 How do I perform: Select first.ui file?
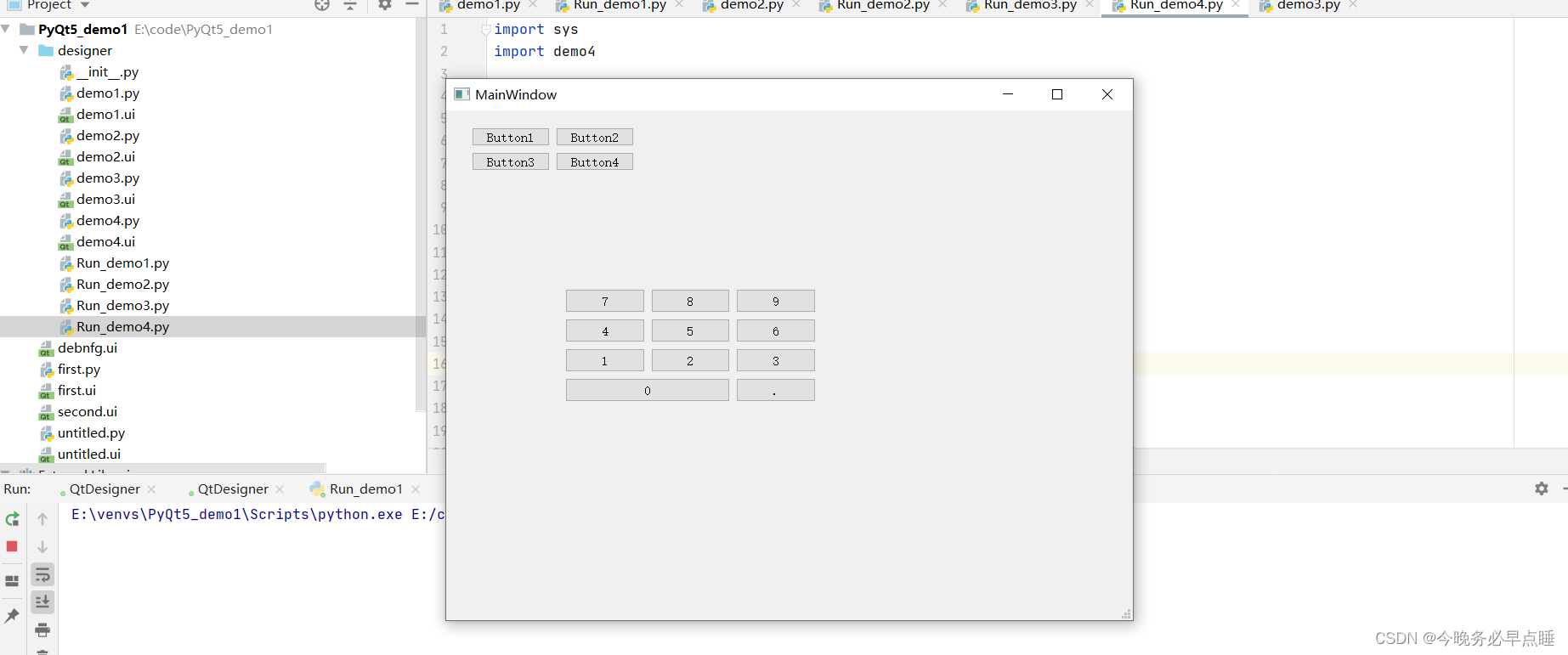pos(68,391)
